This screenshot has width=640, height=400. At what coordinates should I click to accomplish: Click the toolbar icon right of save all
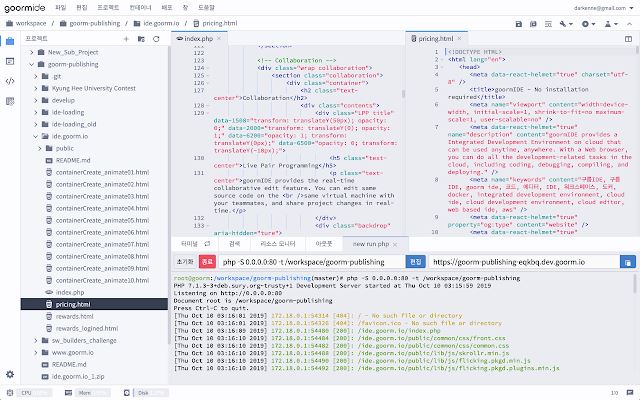(548, 24)
